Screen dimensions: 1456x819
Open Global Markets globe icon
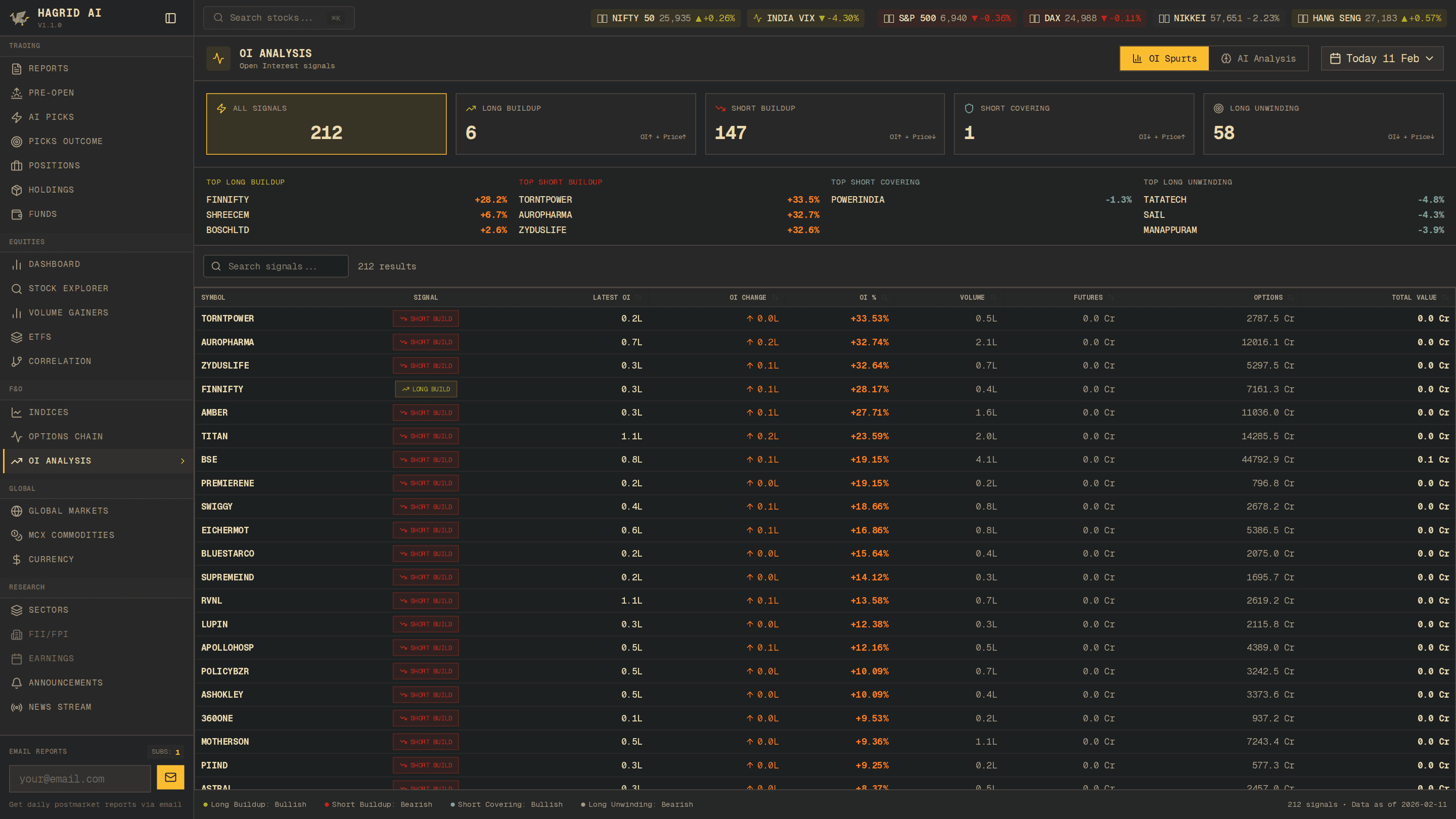[x=16, y=511]
